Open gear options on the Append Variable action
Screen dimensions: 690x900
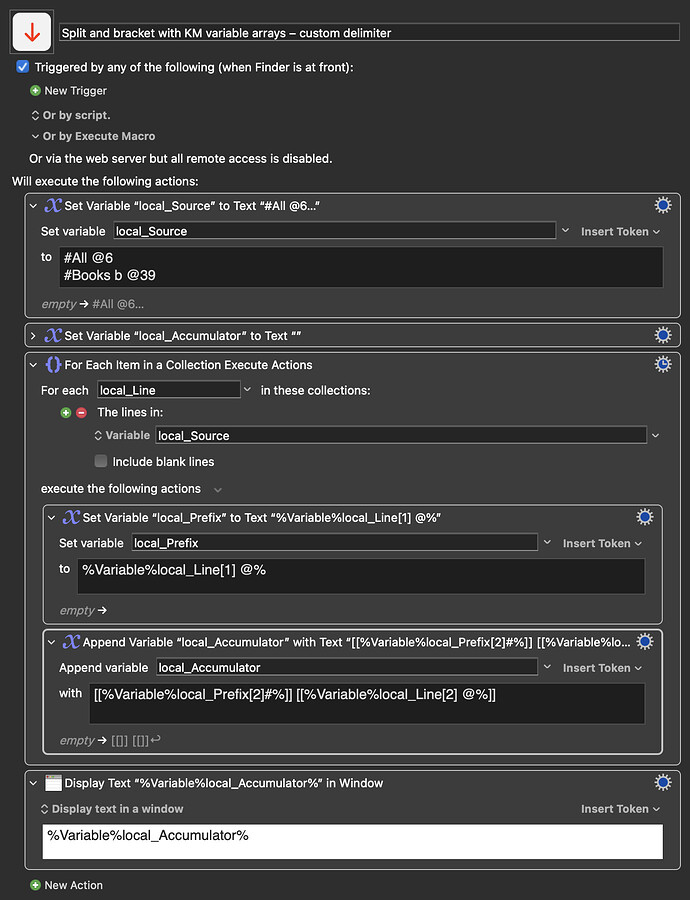point(645,641)
